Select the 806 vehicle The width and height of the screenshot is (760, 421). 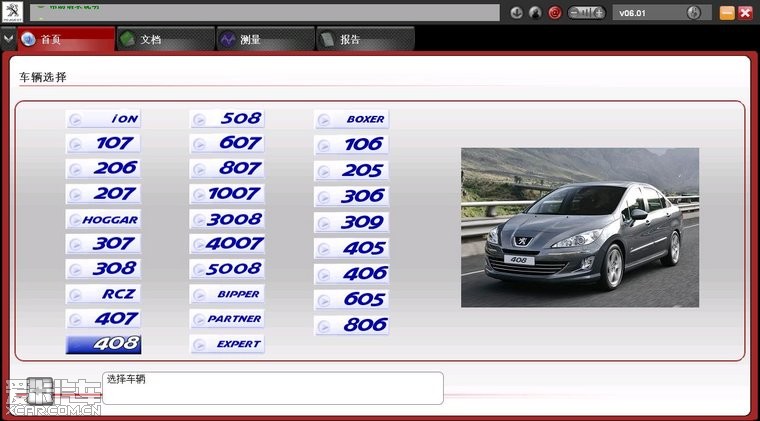click(x=351, y=325)
